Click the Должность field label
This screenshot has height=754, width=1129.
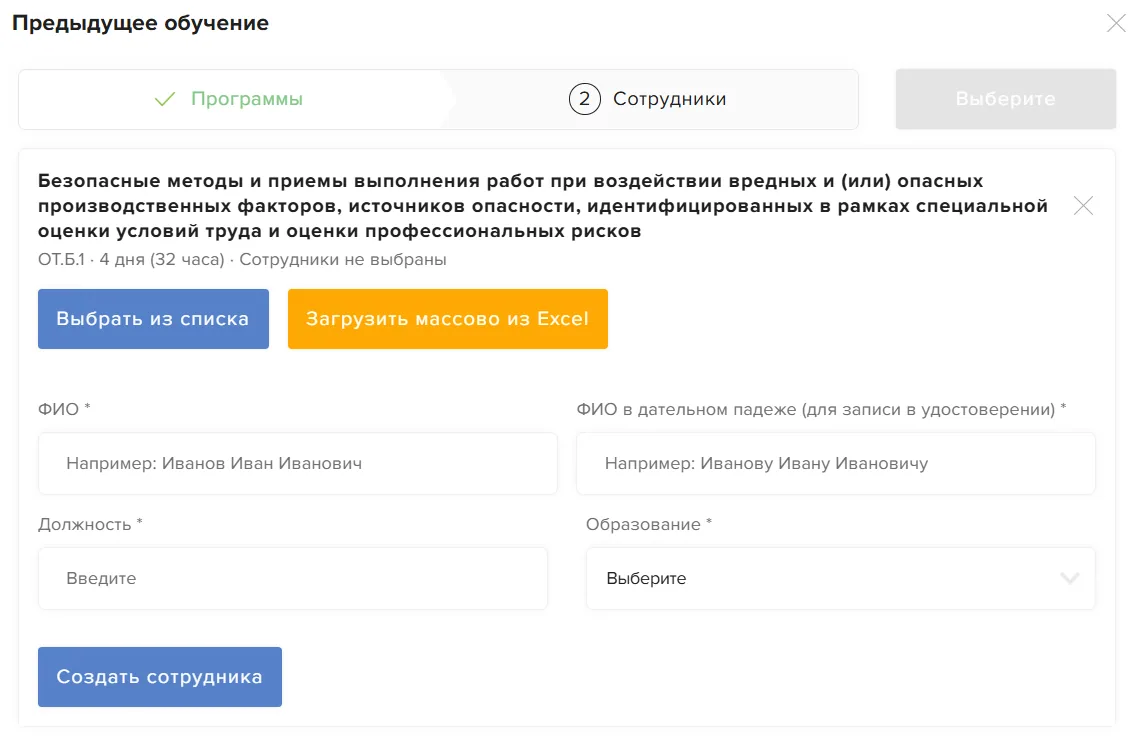pos(90,524)
